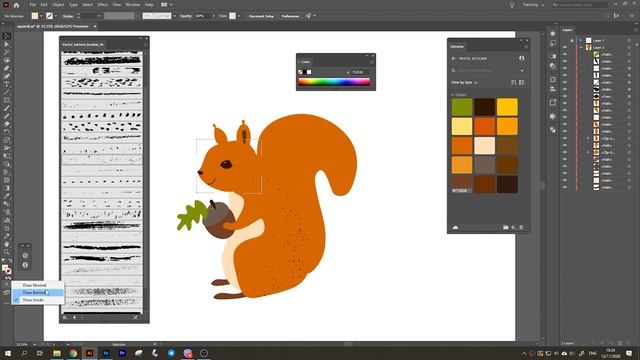
Task: Click the color spectrum bar in Color panel
Action: pyautogui.click(x=334, y=82)
